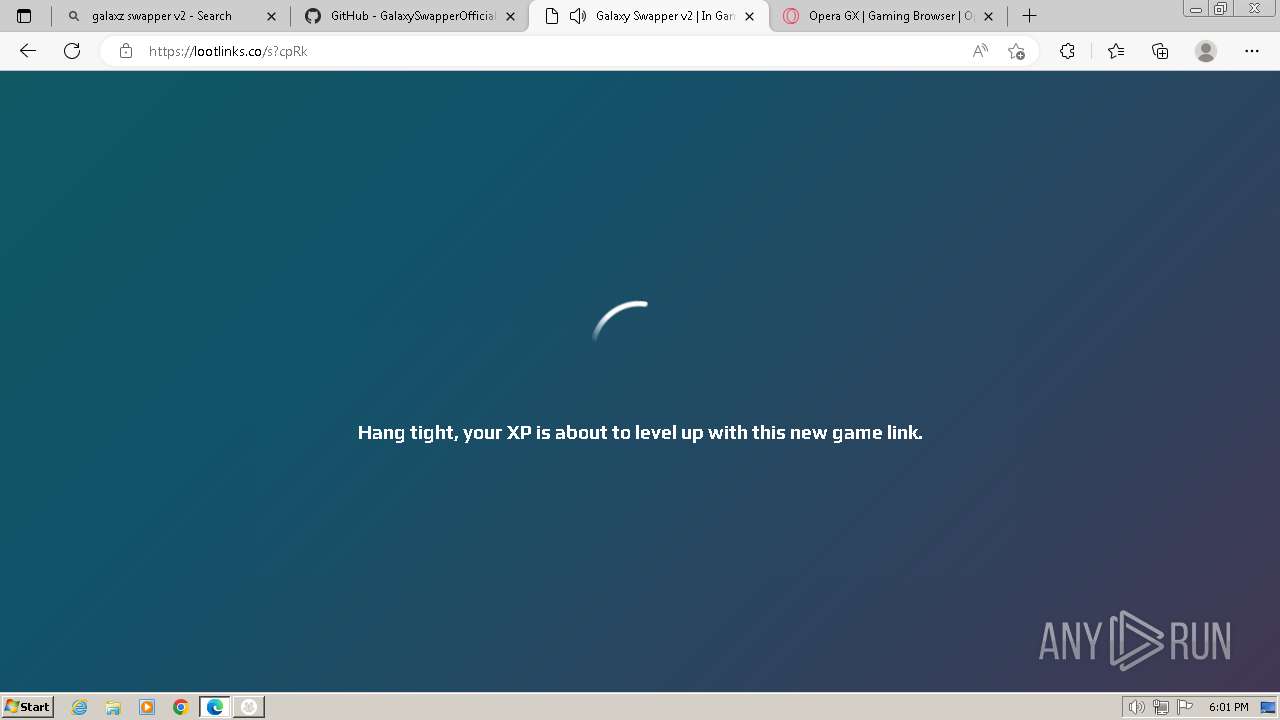The width and height of the screenshot is (1280, 720).
Task: Close the galaxz swapper v2 Search tab
Action: 271,16
